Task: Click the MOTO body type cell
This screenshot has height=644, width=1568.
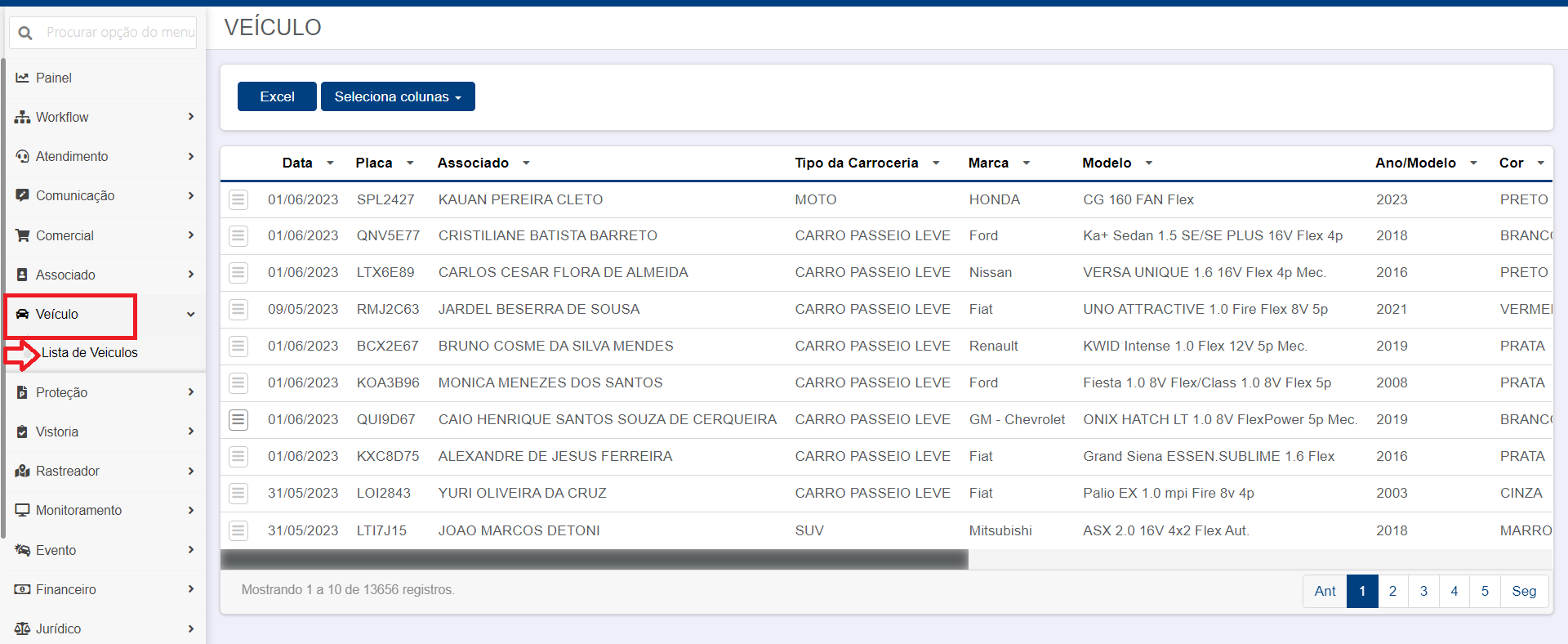Action: click(816, 199)
